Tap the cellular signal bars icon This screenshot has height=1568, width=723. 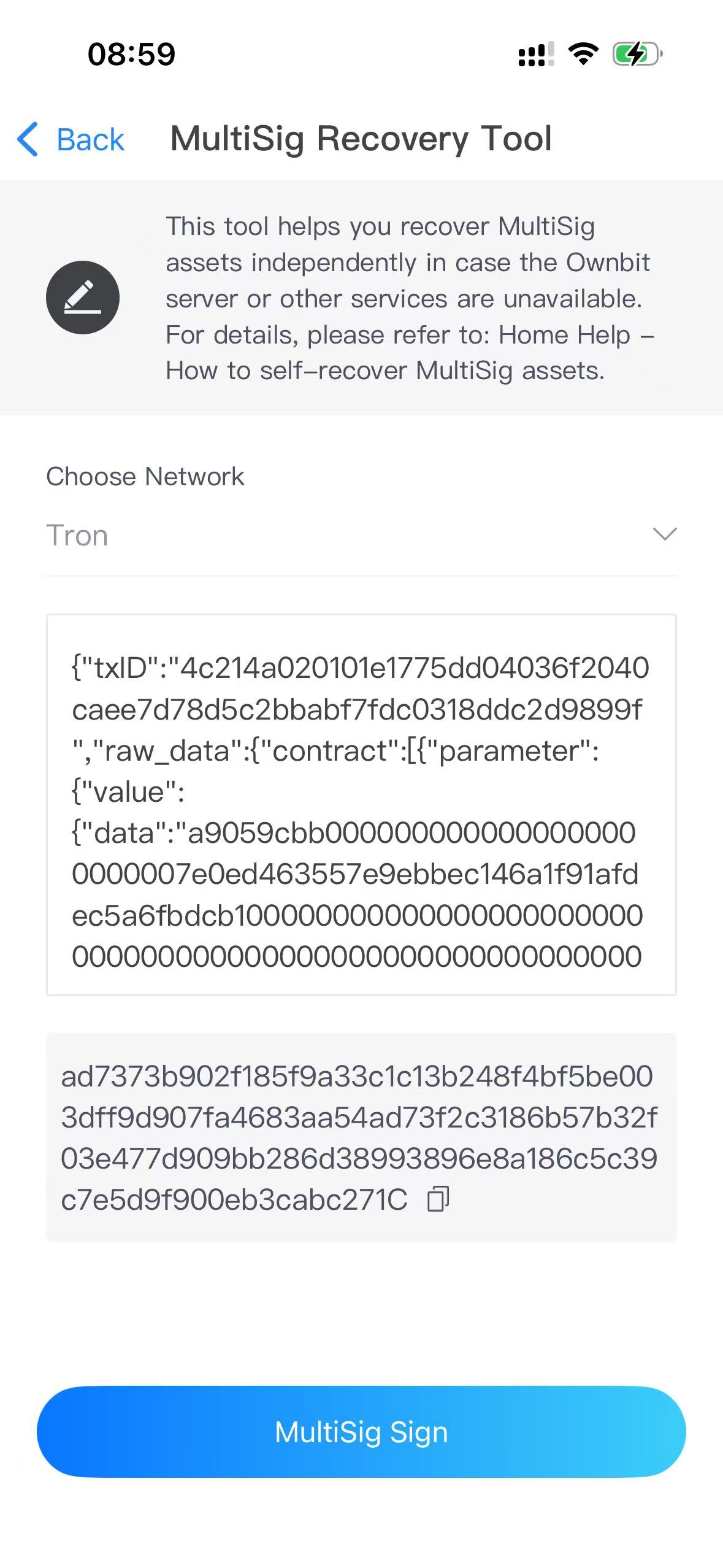(536, 54)
